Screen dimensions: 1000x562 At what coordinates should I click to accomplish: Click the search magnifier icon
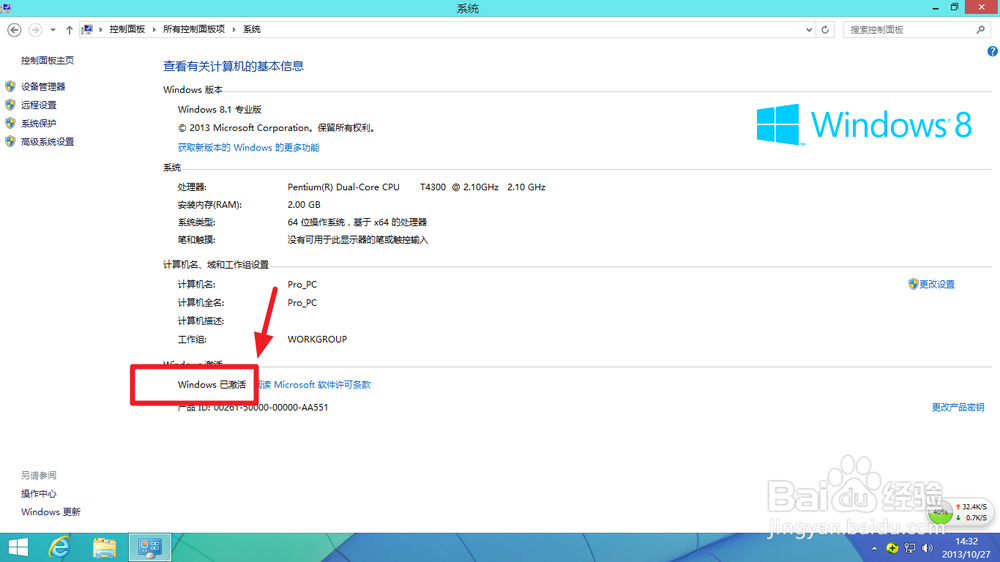(x=981, y=29)
